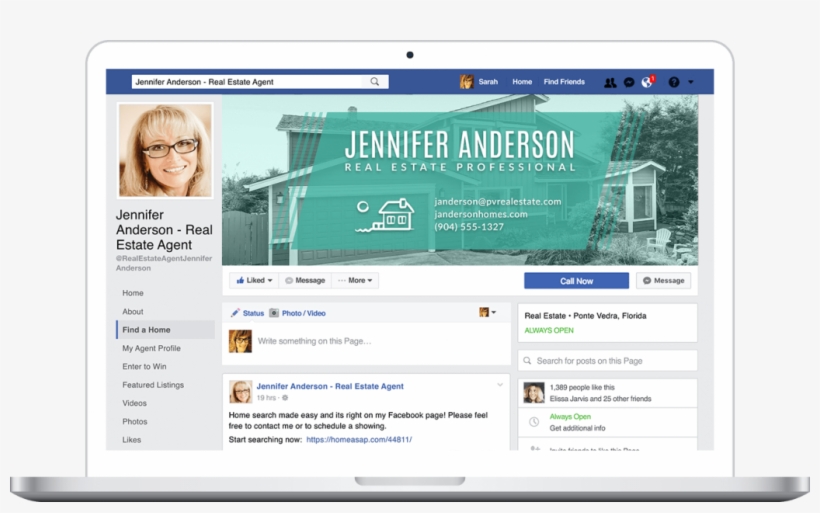Open the friend requests icon
This screenshot has height=513, width=820.
coord(610,82)
